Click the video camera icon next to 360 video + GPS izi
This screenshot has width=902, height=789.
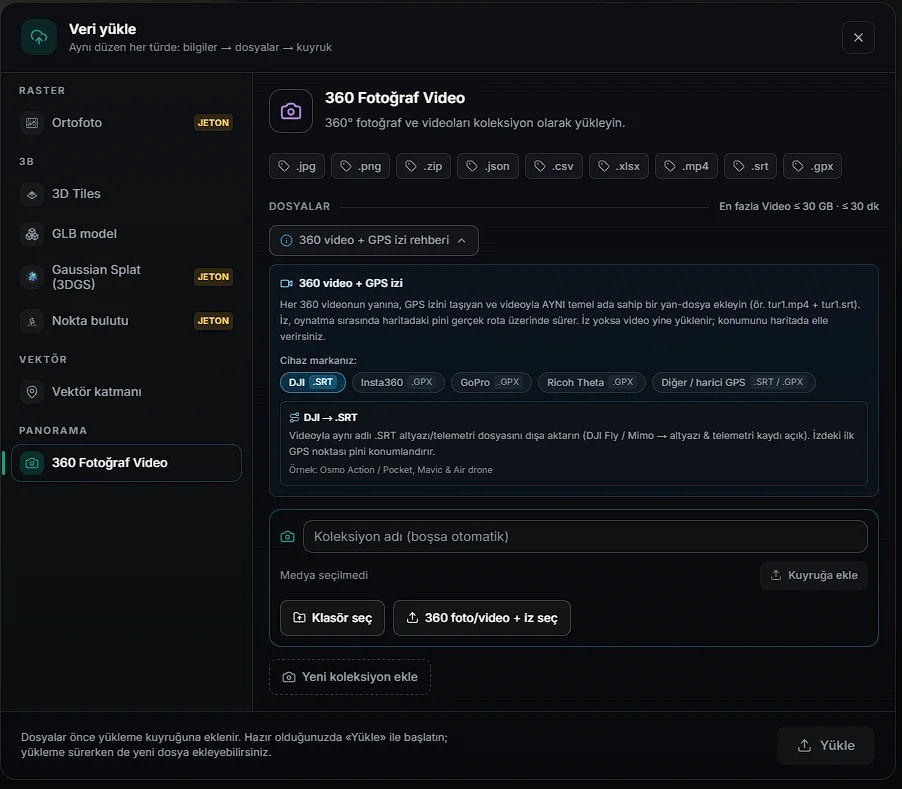pyautogui.click(x=286, y=284)
